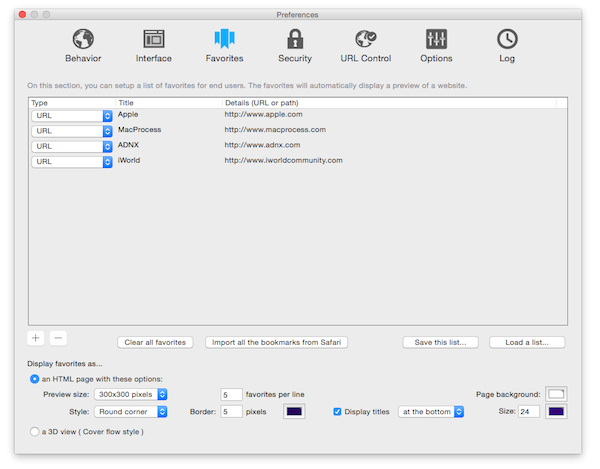Click the plus button to add favorite
This screenshot has width=600, height=469.
pos(36,339)
